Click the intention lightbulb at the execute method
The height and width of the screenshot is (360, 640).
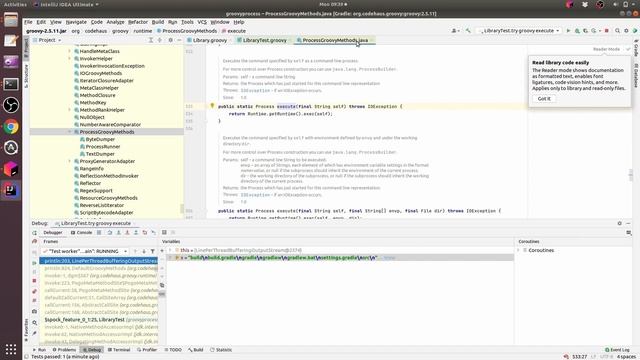[212, 106]
